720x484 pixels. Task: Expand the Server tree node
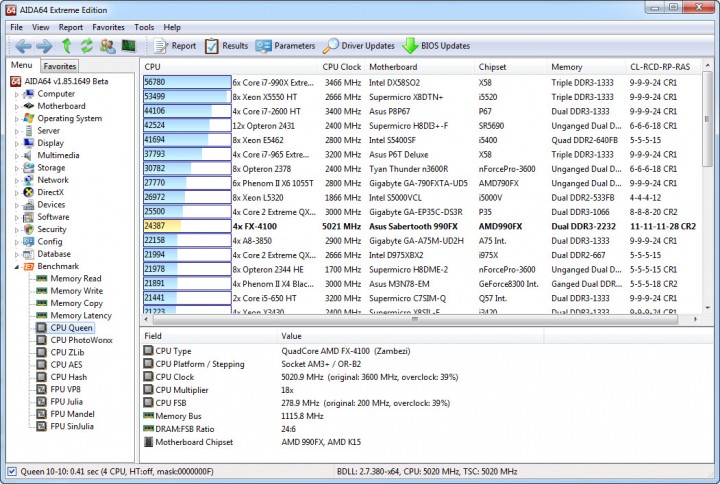pyautogui.click(x=17, y=131)
